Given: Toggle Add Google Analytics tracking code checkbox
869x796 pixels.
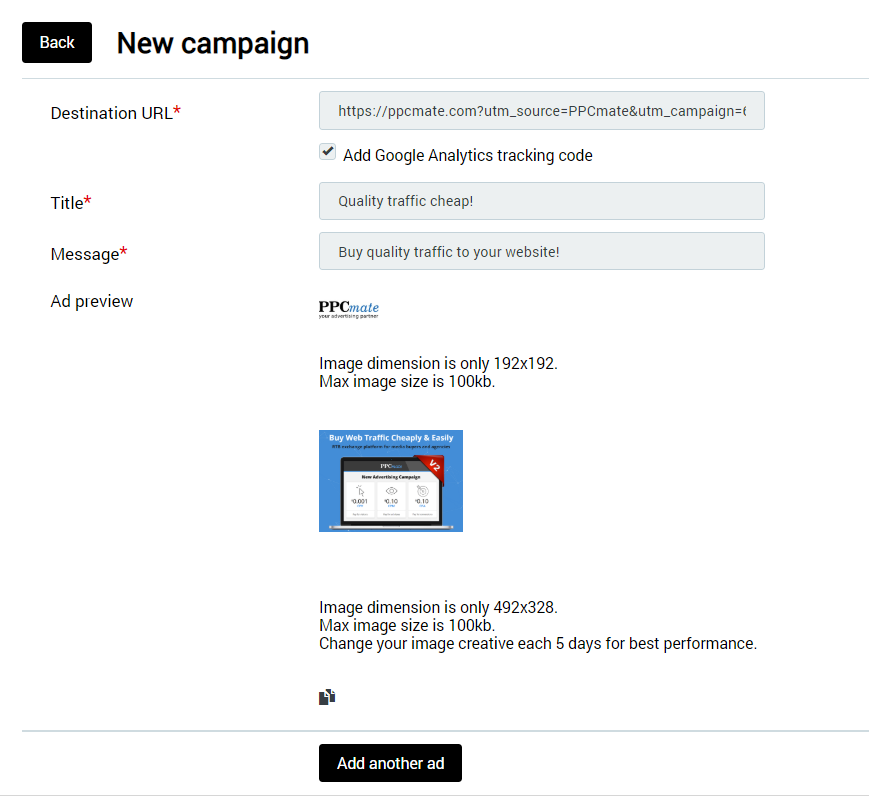Looking at the screenshot, I should (327, 152).
